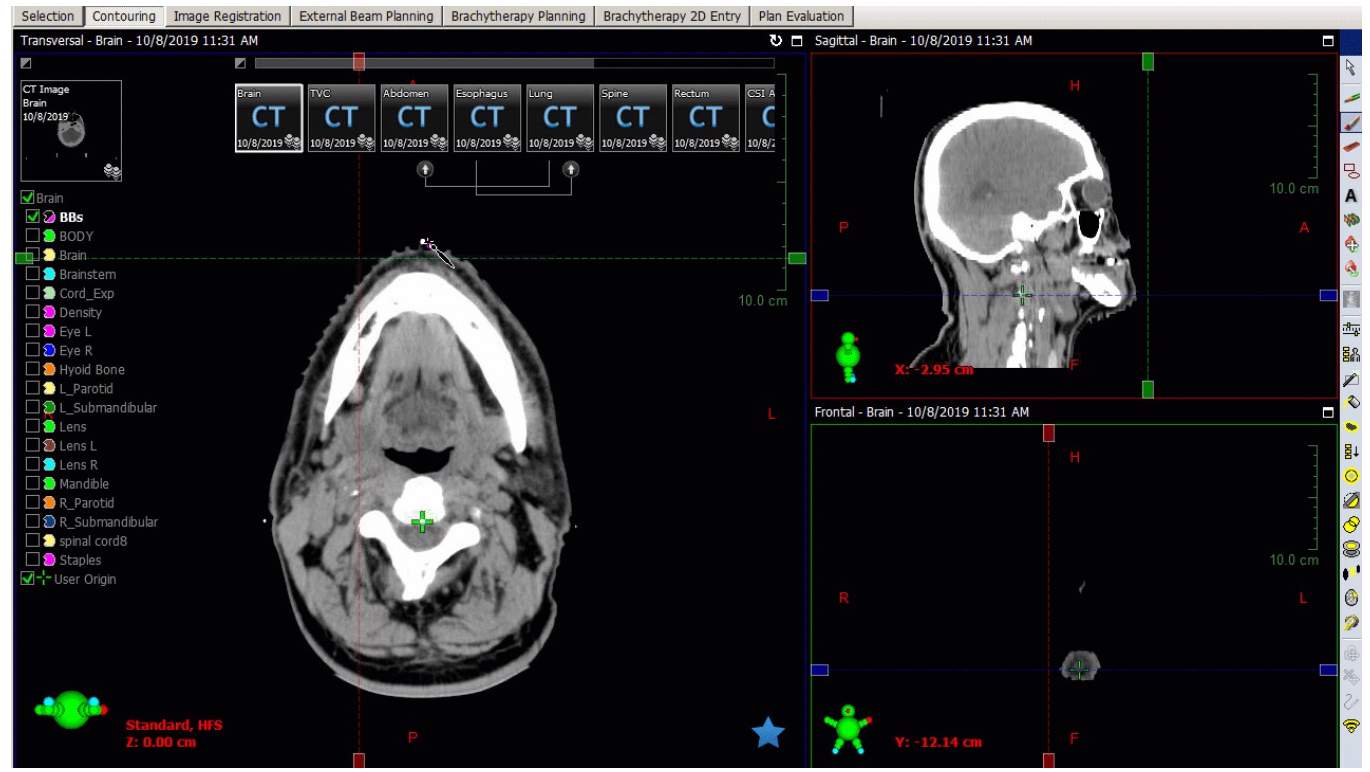Image resolution: width=1370 pixels, height=772 pixels.
Task: Toggle the User Origin checkbox
Action: 27,579
